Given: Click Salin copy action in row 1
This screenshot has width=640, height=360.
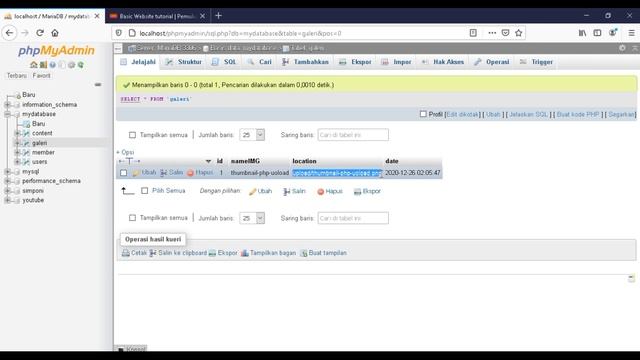Looking at the screenshot, I should coord(171,173).
